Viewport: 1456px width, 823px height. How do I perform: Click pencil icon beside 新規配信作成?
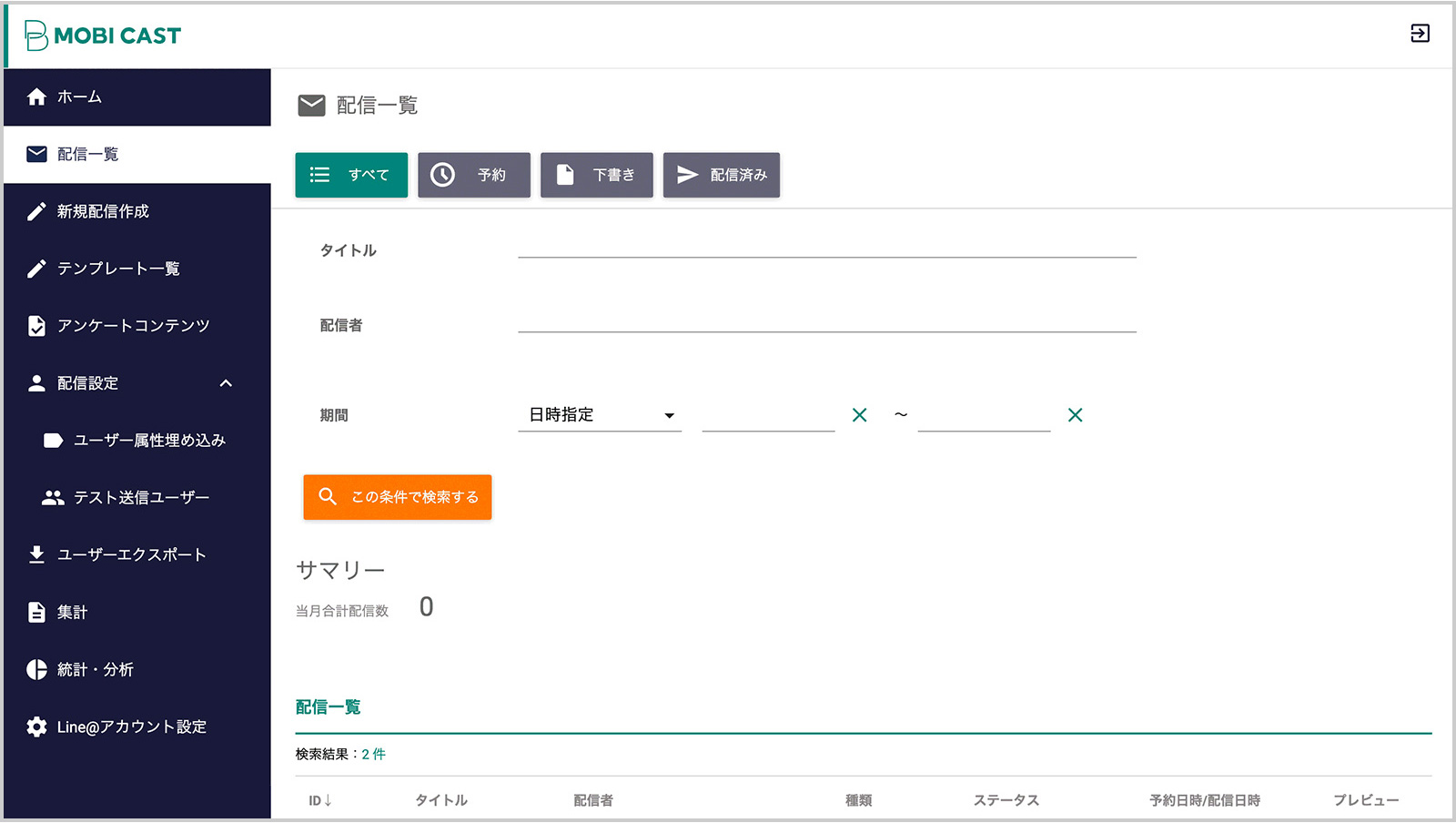[x=36, y=211]
